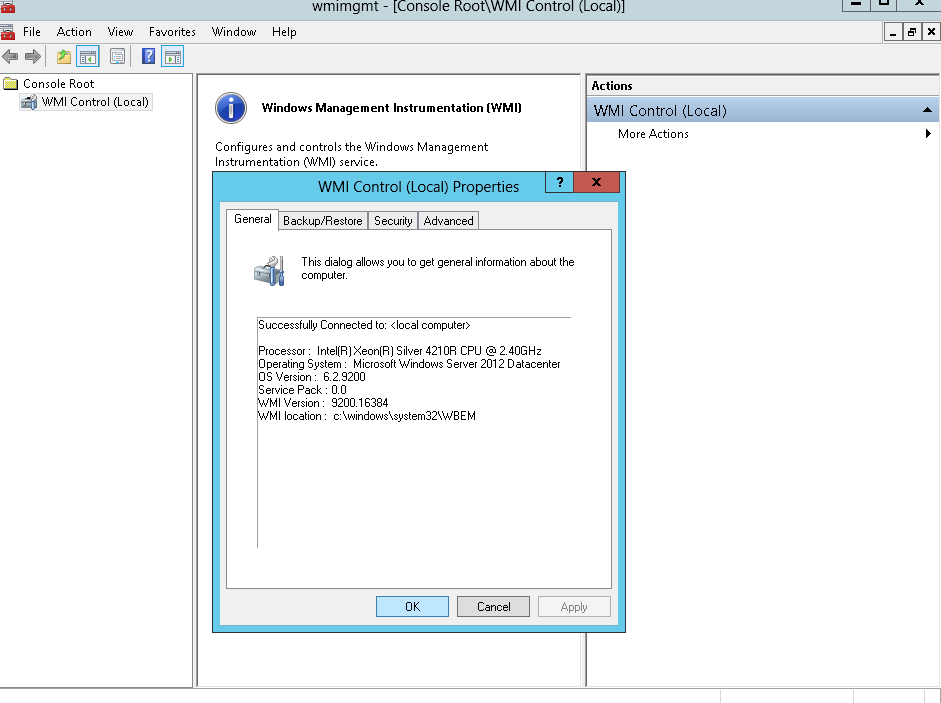Toggle the Show/Hide Action Pane icon
941x703 pixels.
(173, 57)
